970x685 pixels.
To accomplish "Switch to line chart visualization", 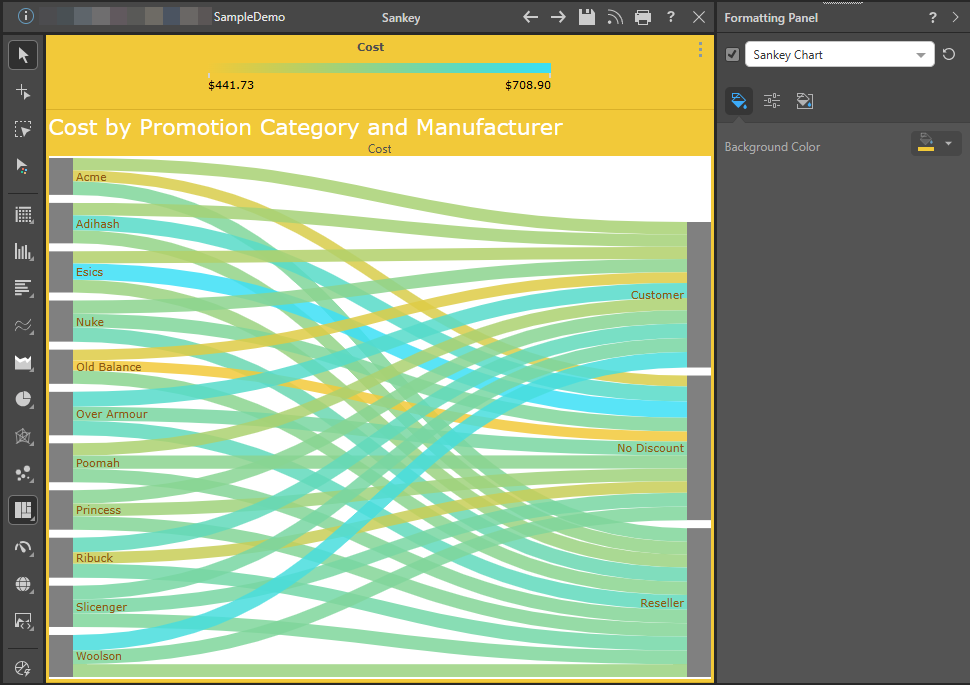I will 23,325.
